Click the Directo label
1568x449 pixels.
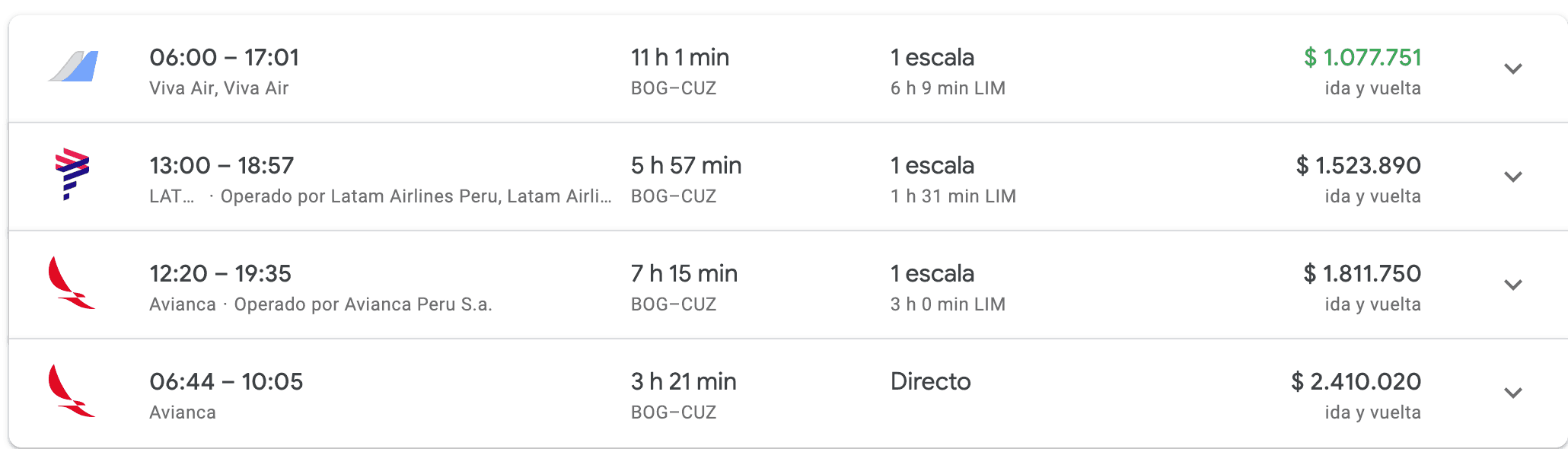pos(930,381)
